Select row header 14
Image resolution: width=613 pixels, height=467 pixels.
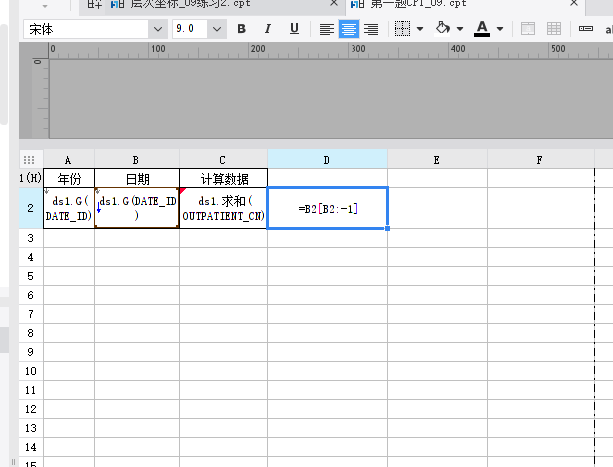pos(31,447)
